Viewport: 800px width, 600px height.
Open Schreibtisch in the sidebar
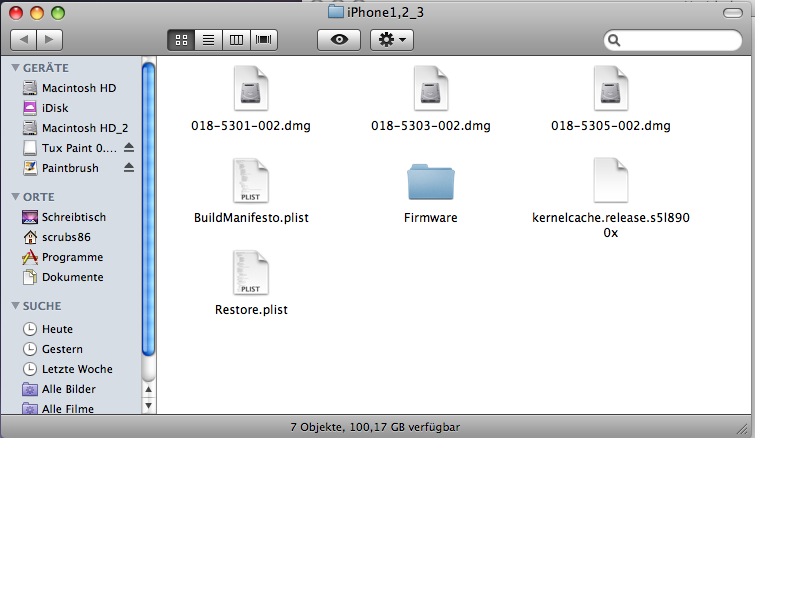[73, 217]
